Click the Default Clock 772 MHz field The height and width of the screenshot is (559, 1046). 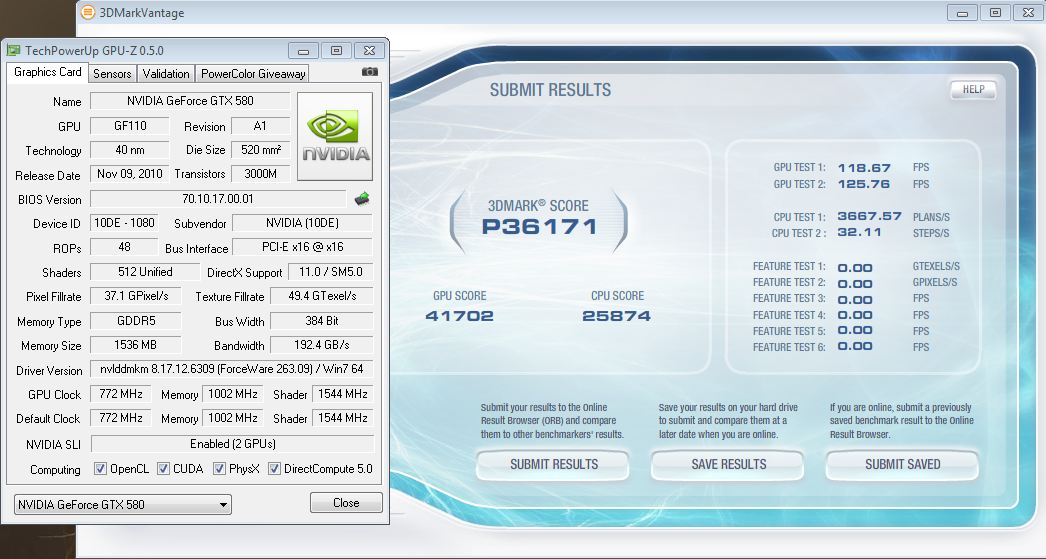pos(121,418)
